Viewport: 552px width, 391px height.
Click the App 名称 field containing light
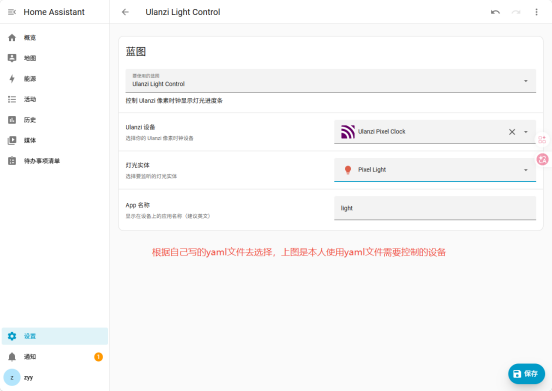point(435,208)
